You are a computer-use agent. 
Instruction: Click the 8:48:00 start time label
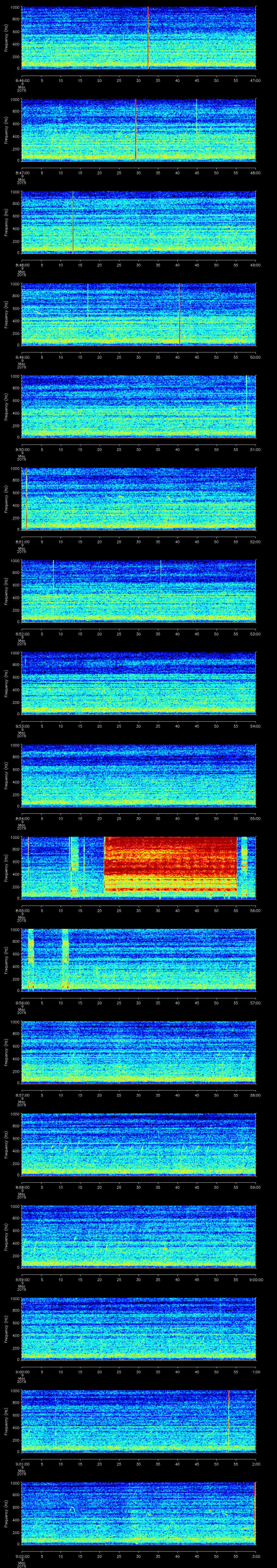coord(22,265)
